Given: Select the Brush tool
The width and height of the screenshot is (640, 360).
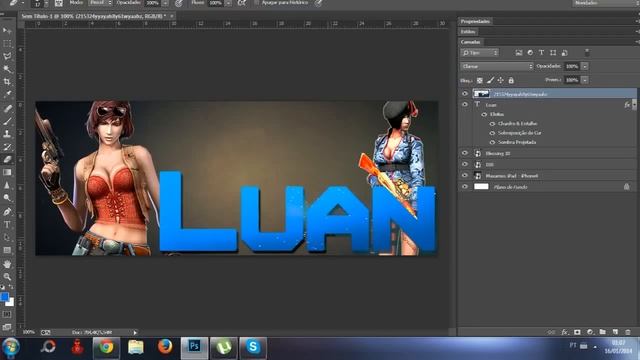Looking at the screenshot, I should point(7,121).
